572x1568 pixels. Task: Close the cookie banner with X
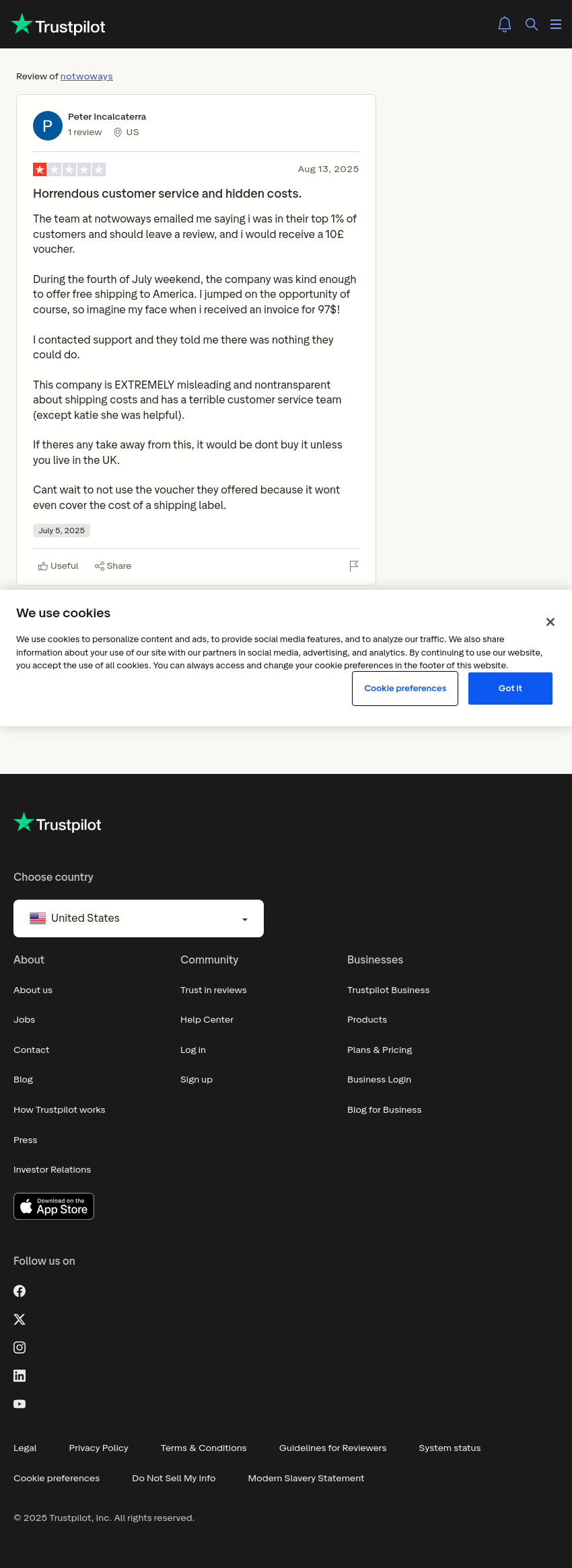click(550, 622)
